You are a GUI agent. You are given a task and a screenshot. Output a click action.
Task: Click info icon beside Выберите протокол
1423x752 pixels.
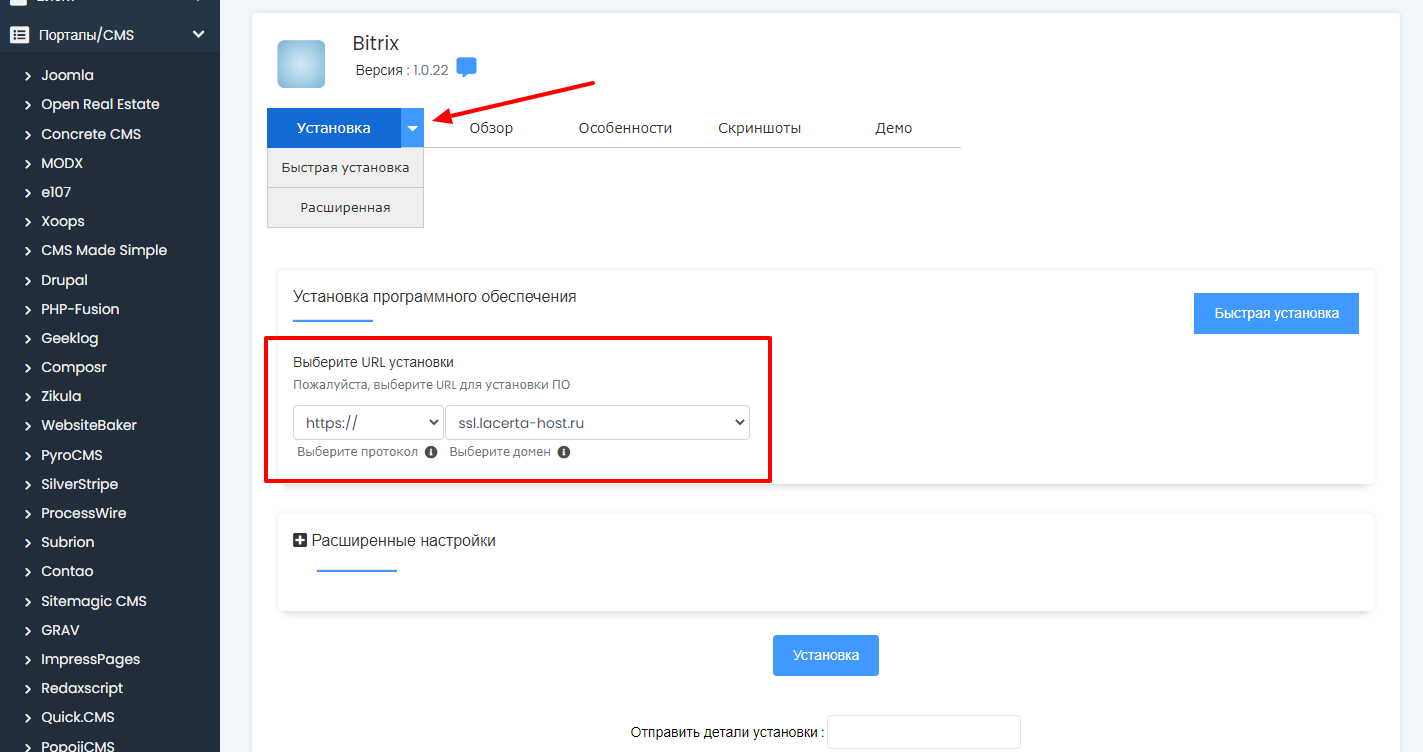(x=431, y=452)
